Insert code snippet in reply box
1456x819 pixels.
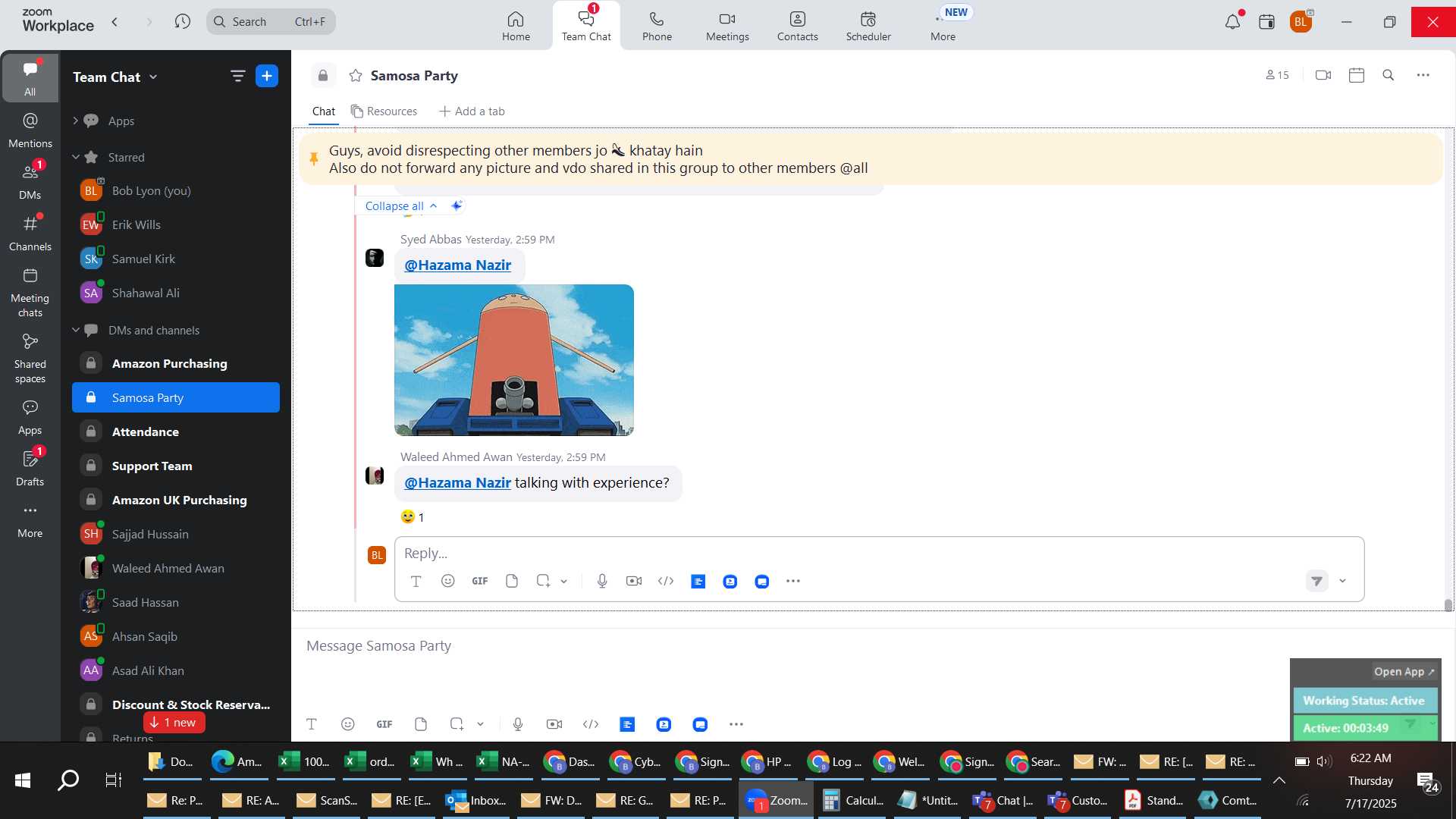(666, 581)
